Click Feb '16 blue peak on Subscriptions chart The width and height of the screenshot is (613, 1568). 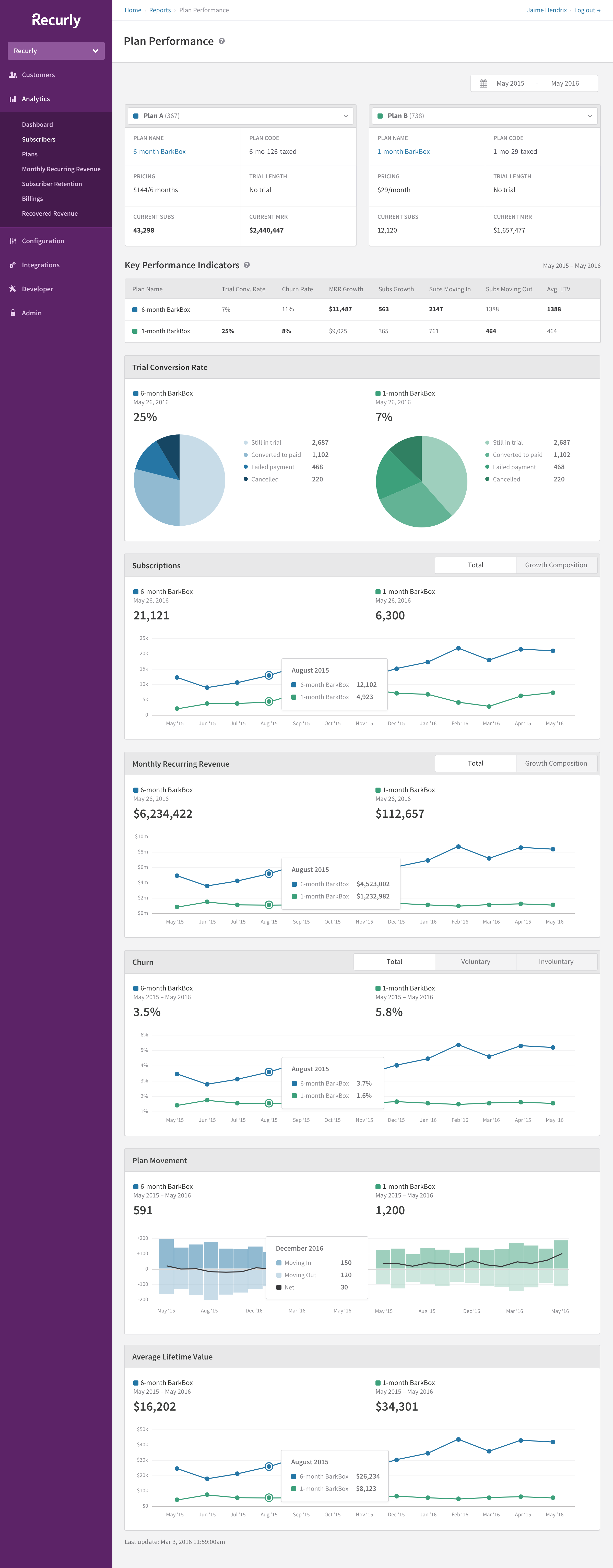(458, 648)
